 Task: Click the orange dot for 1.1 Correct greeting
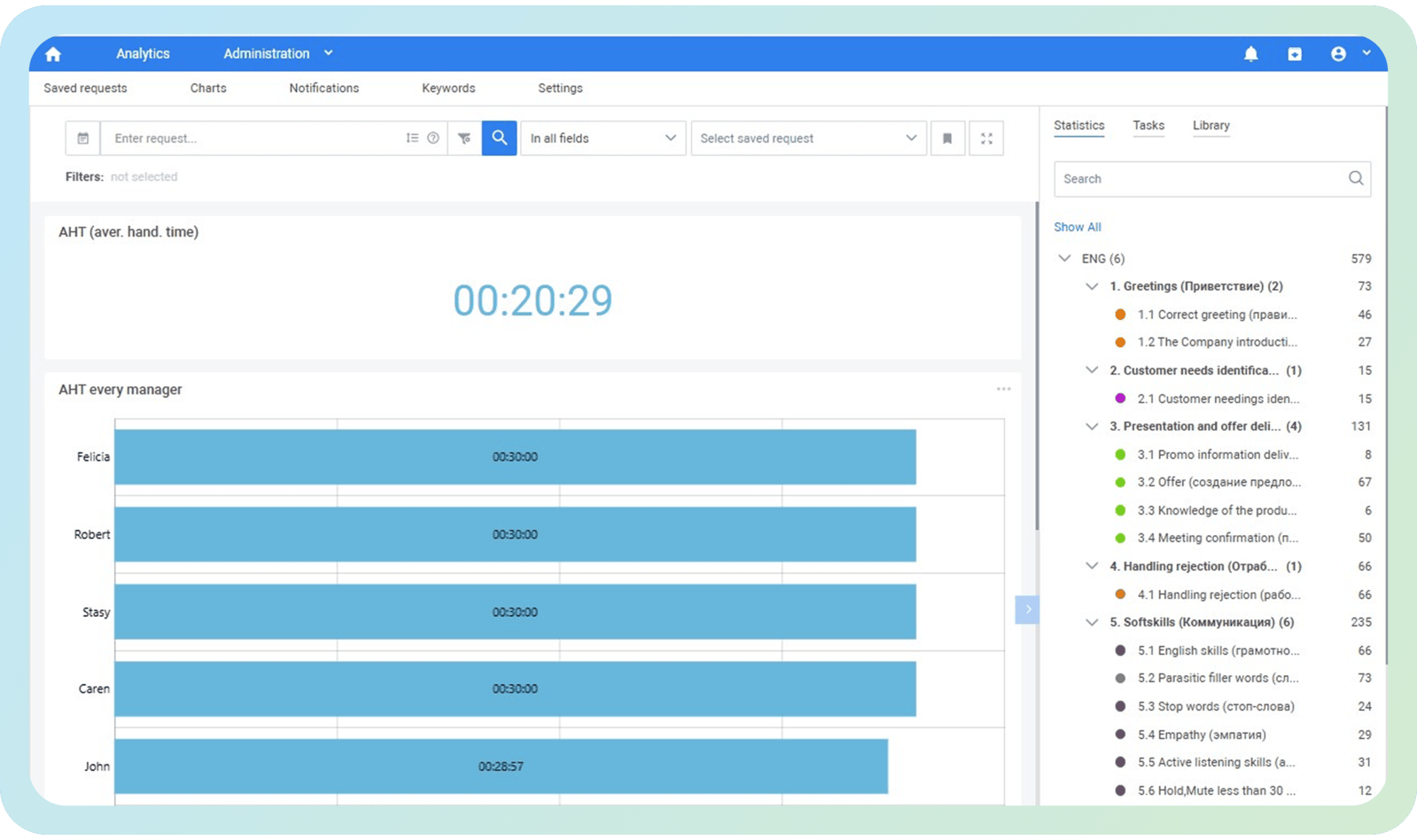1120,315
